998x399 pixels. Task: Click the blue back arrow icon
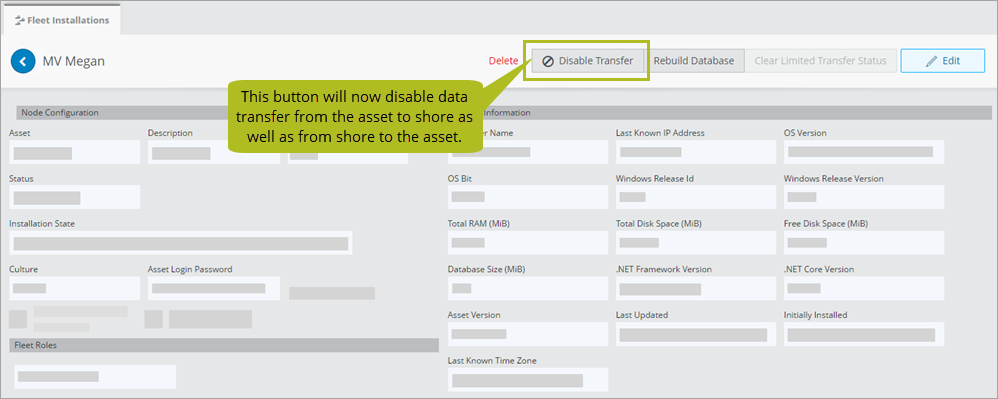coord(23,61)
